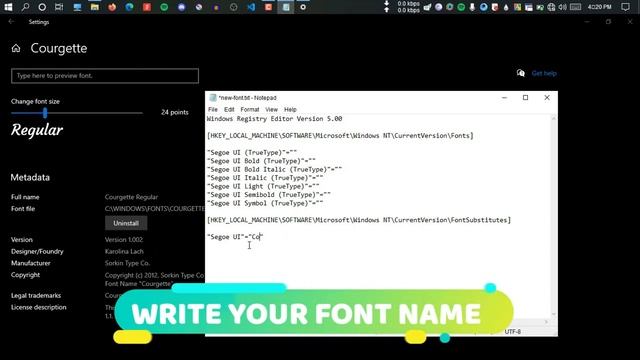
Task: Open Notepad View menu
Action: coord(271,109)
